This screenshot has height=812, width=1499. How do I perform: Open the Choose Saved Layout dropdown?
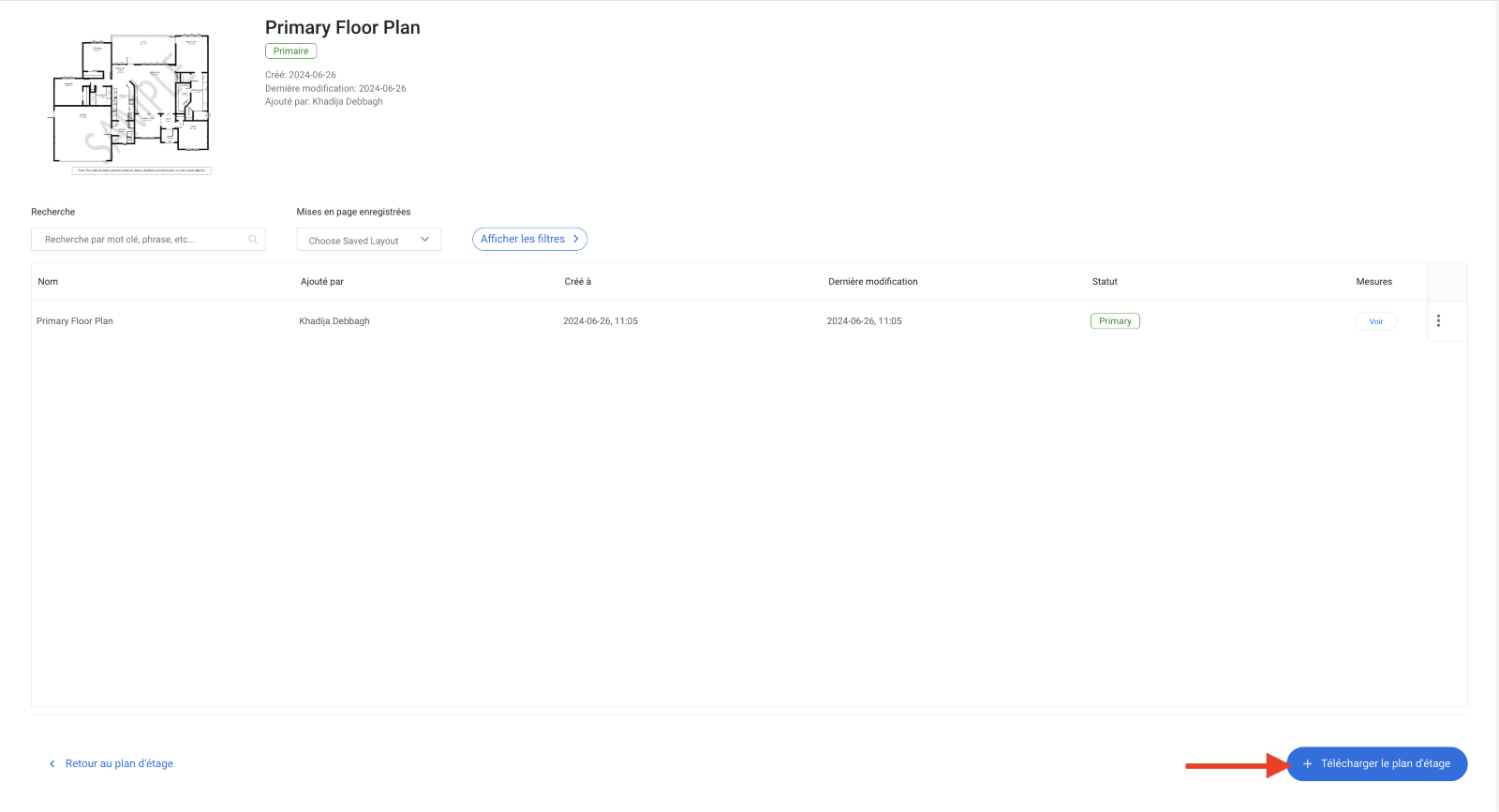[356, 241]
